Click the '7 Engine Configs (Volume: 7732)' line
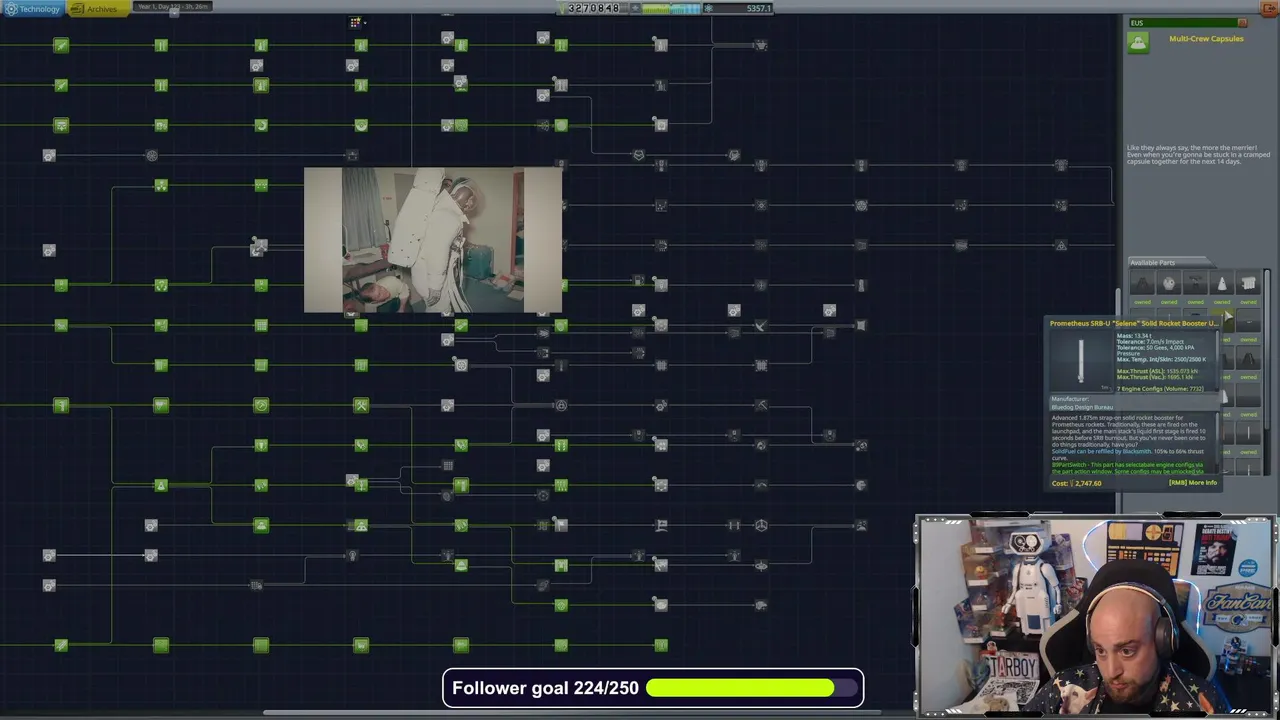 pos(1159,388)
